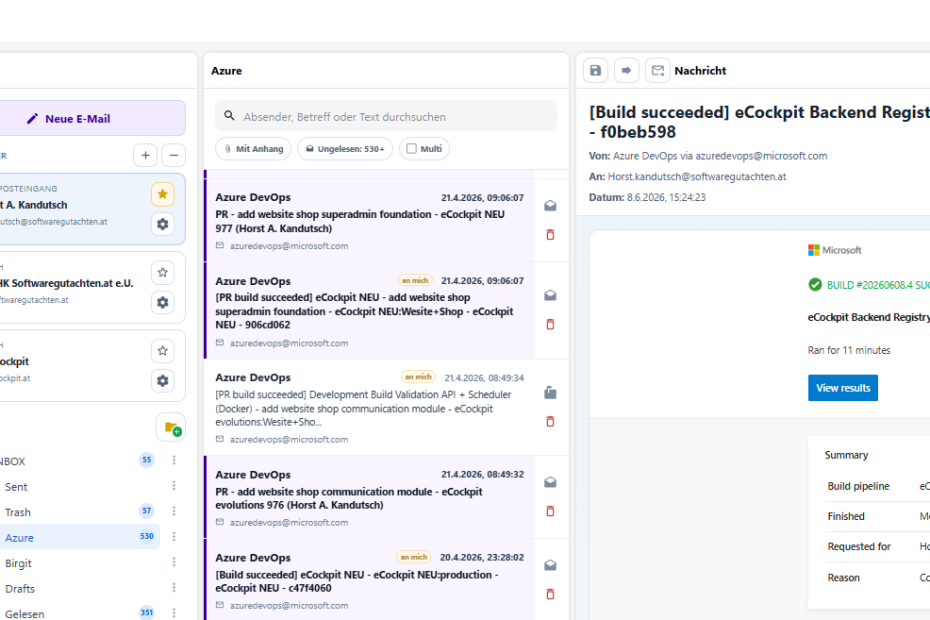This screenshot has height=620, width=930.
Task: Add a new account with the plus button
Action: click(x=145, y=155)
